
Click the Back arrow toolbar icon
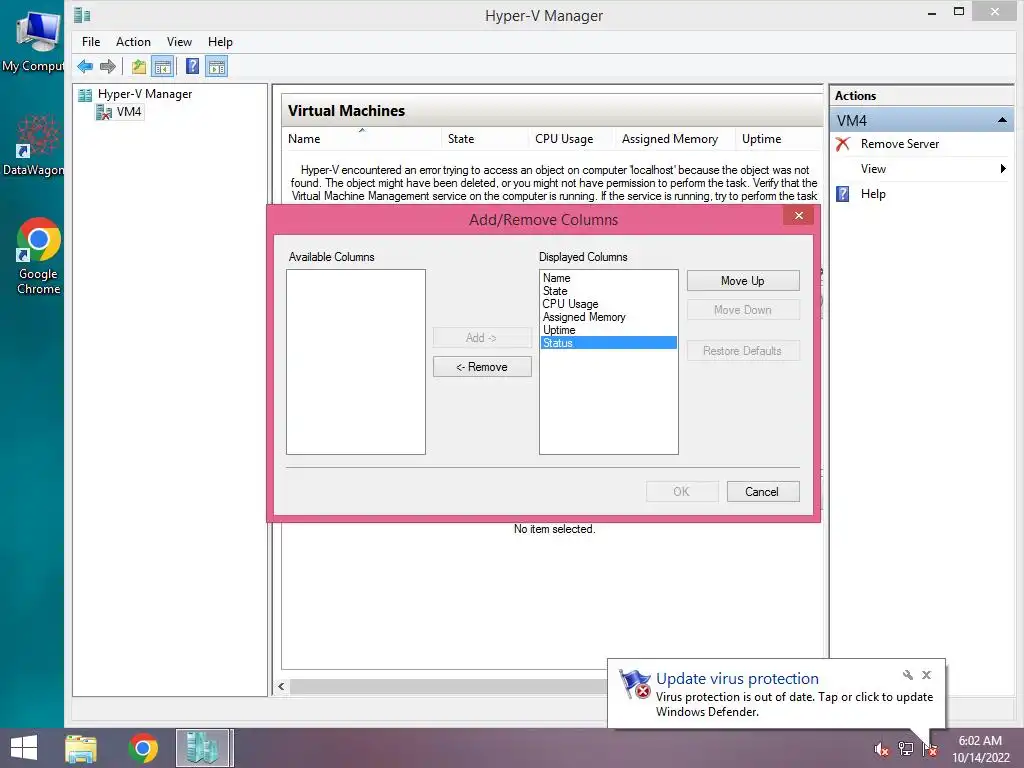(x=85, y=67)
